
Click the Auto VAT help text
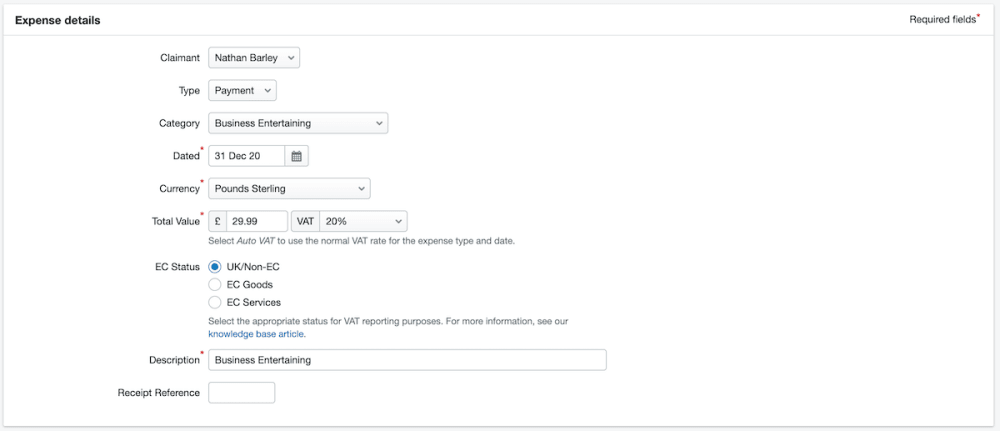(361, 241)
